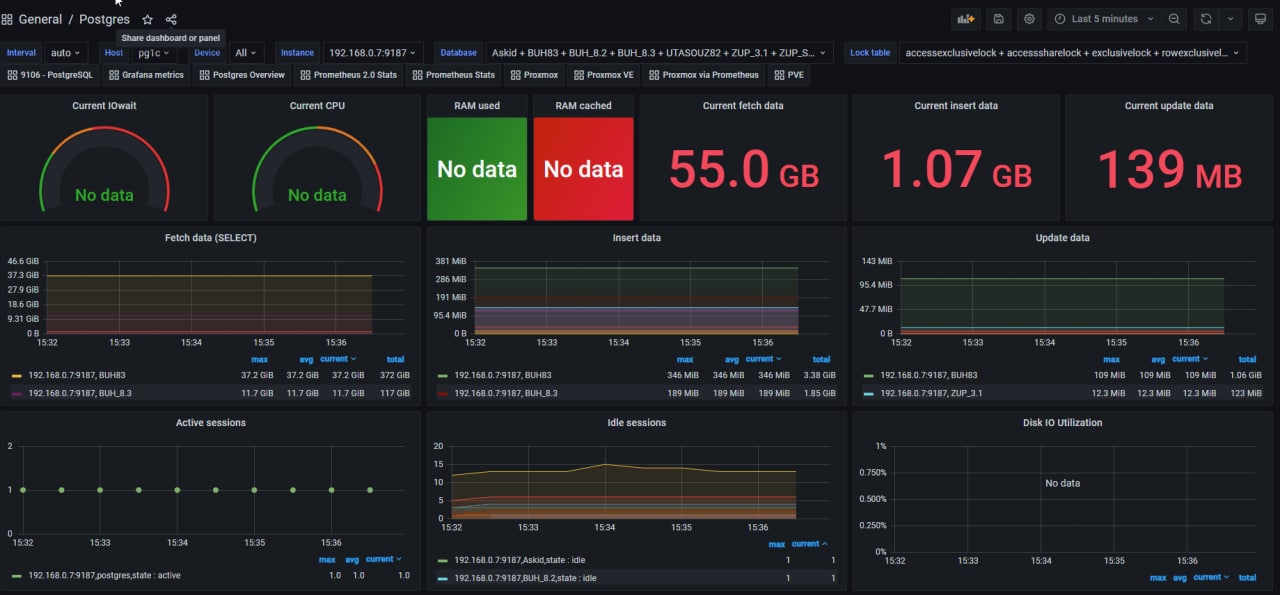Sort Active sessions legend by avg column

pos(354,559)
